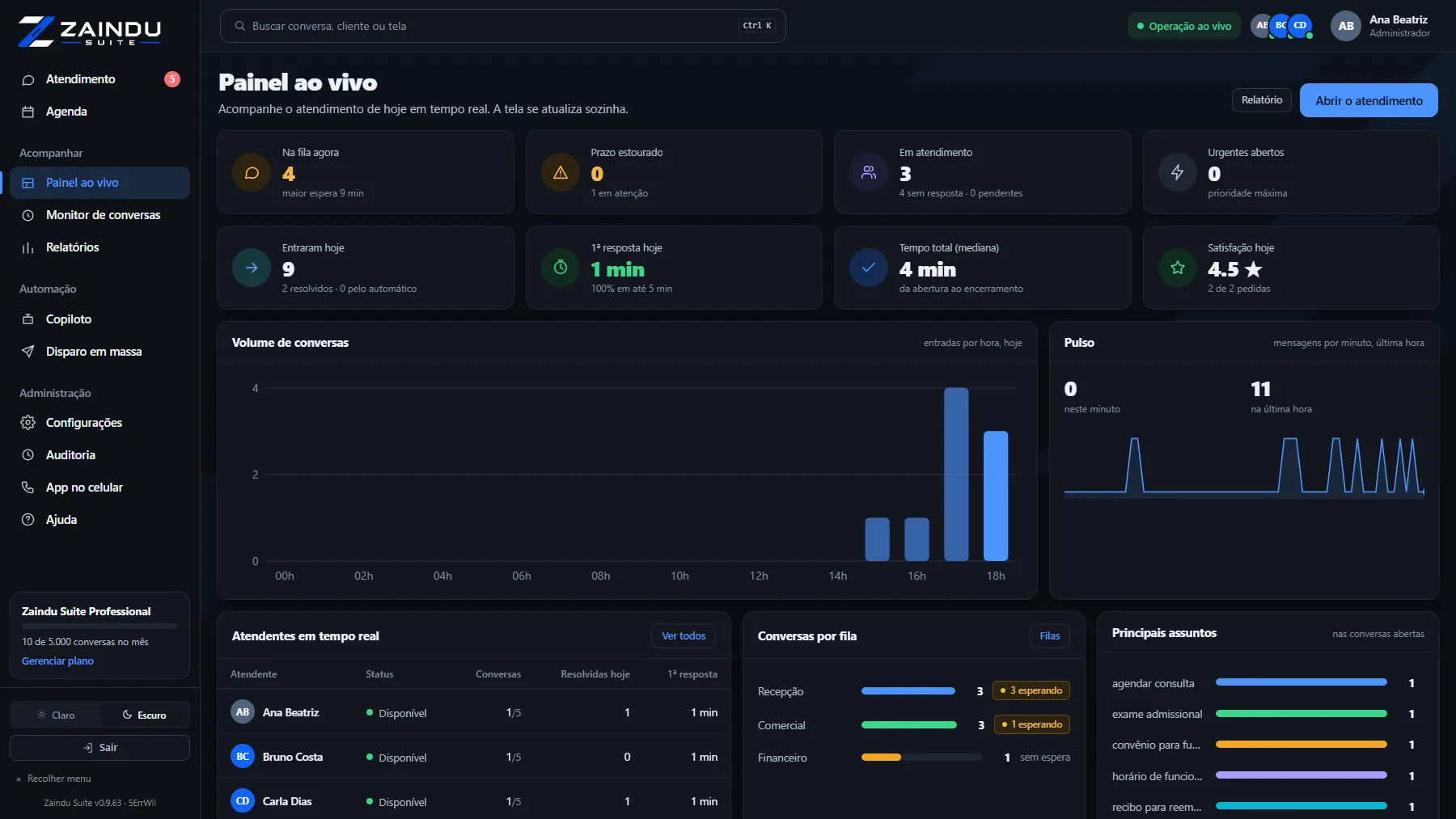Go to Monitor de conversas
Image resolution: width=1456 pixels, height=819 pixels.
100,215
